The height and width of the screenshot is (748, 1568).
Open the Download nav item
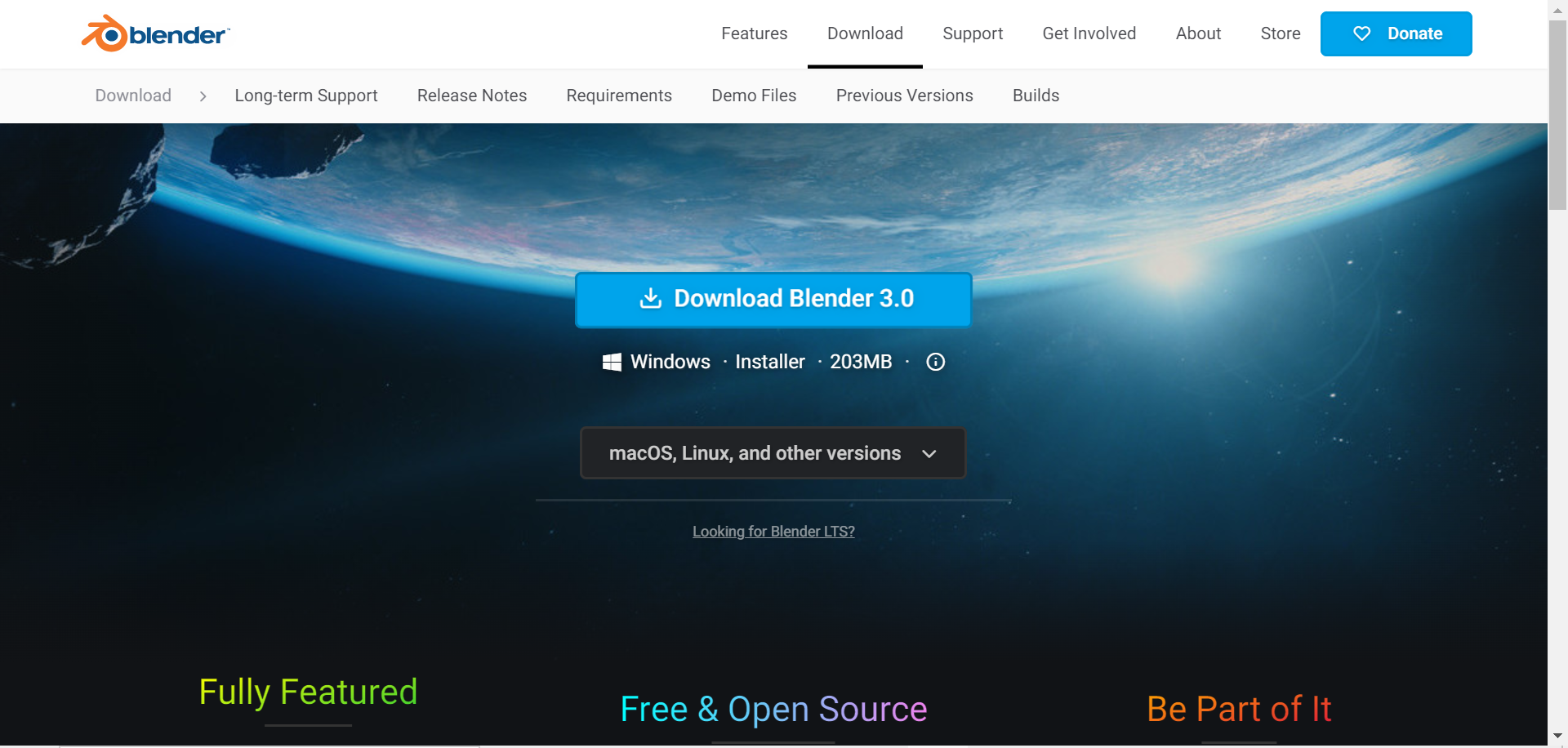pyautogui.click(x=865, y=33)
